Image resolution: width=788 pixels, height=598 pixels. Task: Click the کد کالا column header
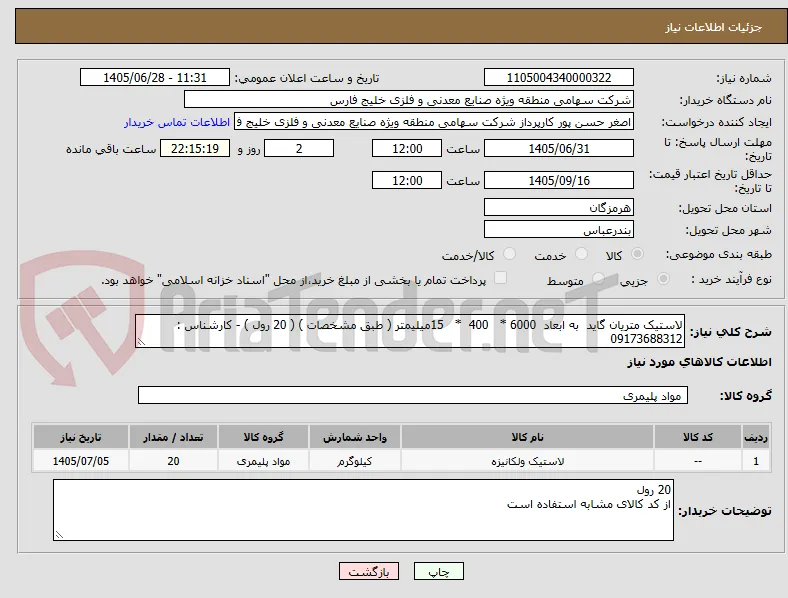pos(698,437)
